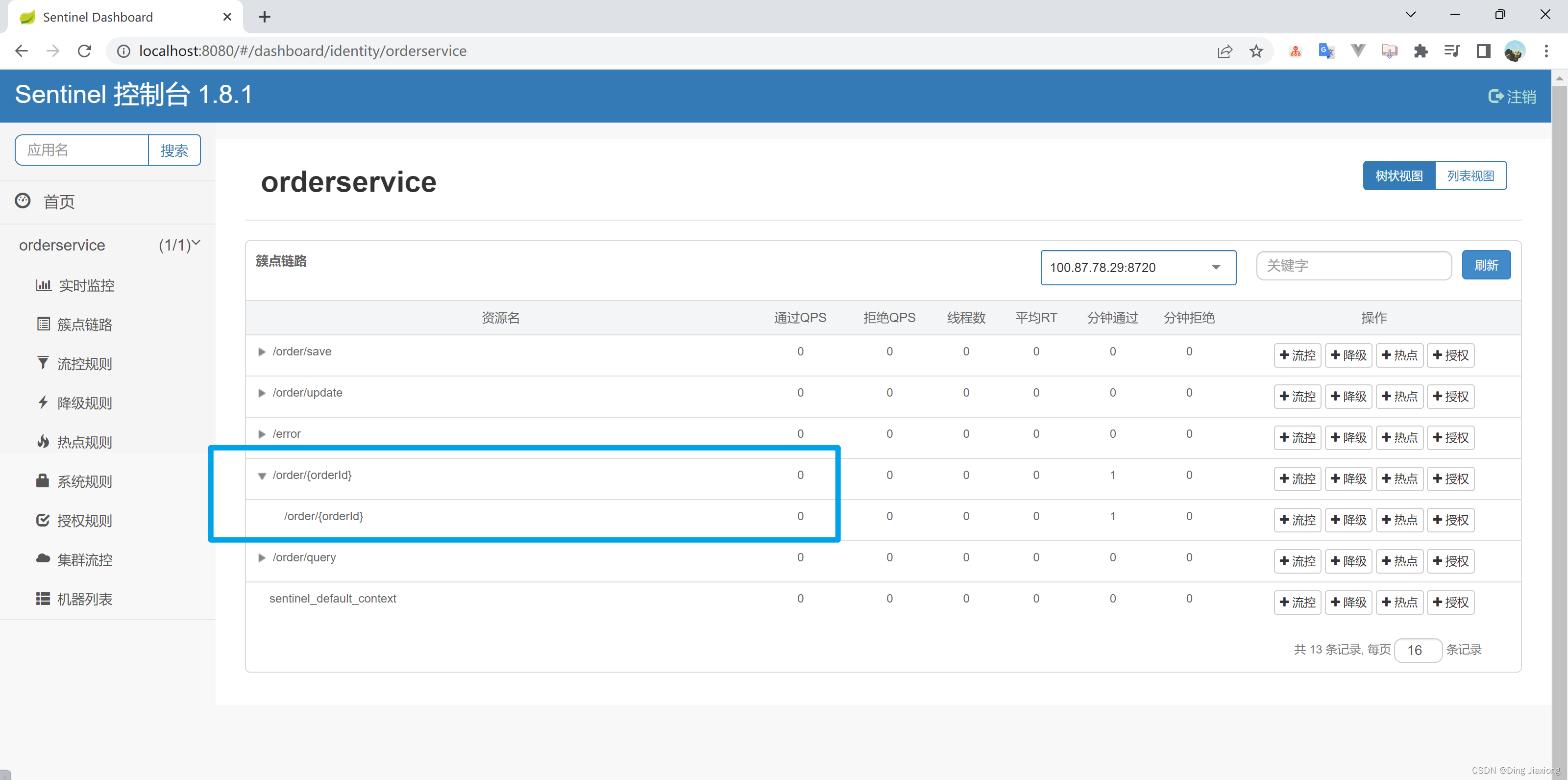The image size is (1568, 780).
Task: Open 流控规则 with the filter icon
Action: (x=75, y=364)
